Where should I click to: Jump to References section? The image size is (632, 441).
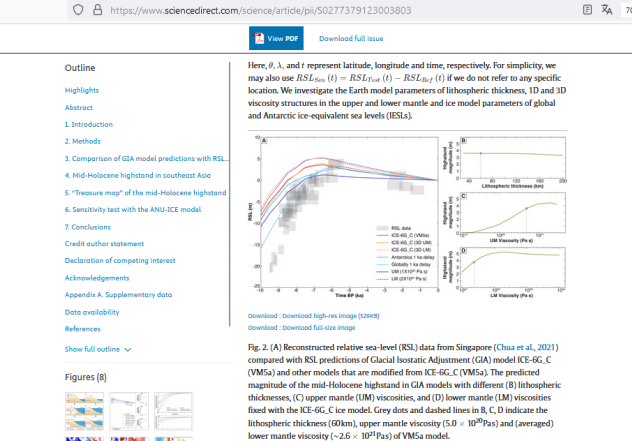[x=83, y=329]
